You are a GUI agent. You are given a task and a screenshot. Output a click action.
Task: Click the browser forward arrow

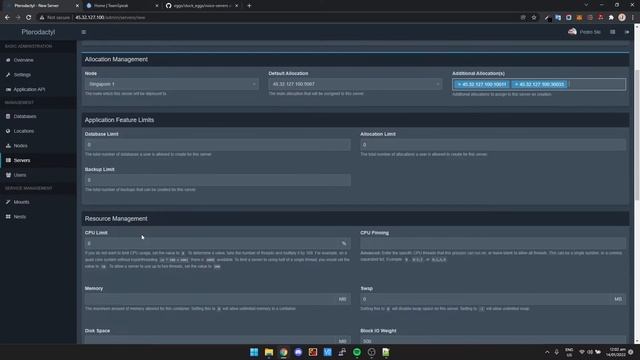[18, 18]
